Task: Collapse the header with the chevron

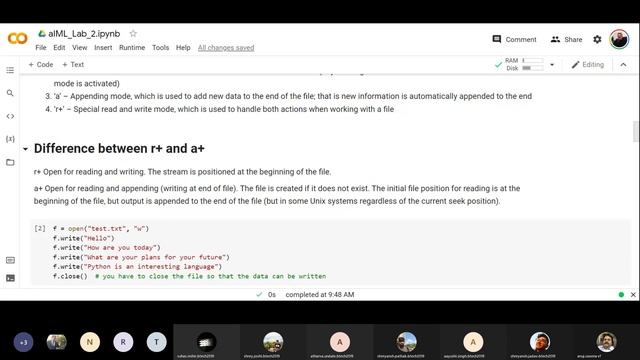Action: pos(623,64)
